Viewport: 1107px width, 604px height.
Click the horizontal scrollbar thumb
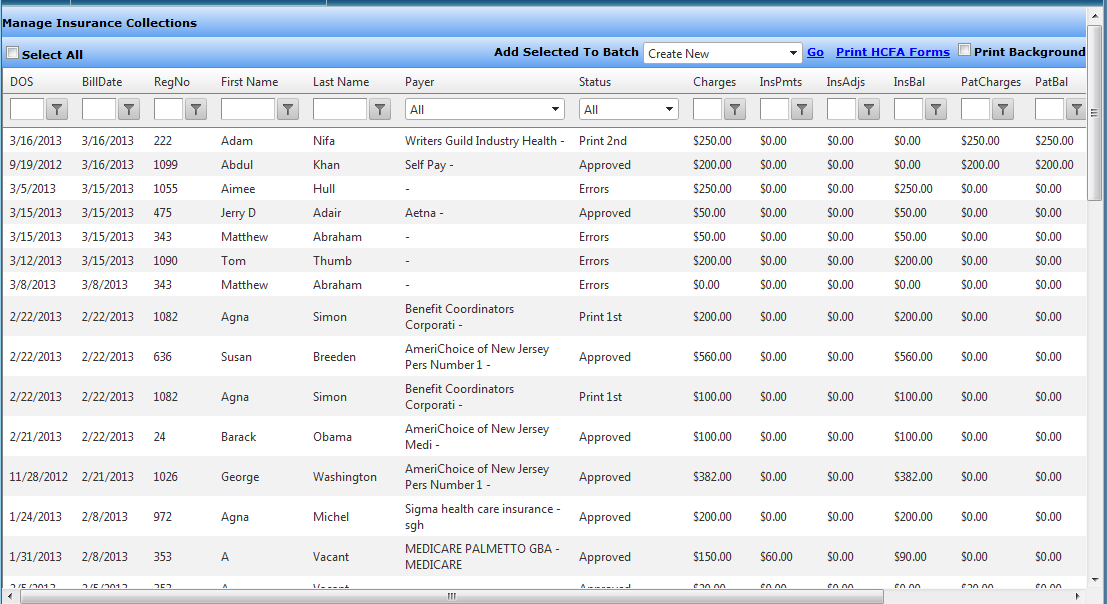[x=451, y=596]
